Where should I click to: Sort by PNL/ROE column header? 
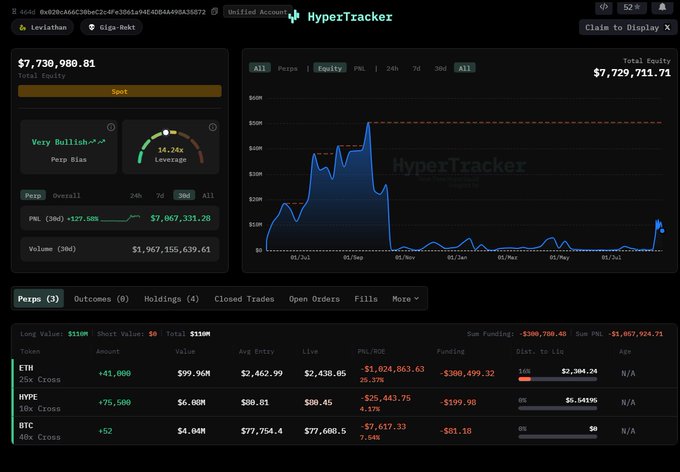pyautogui.click(x=371, y=351)
